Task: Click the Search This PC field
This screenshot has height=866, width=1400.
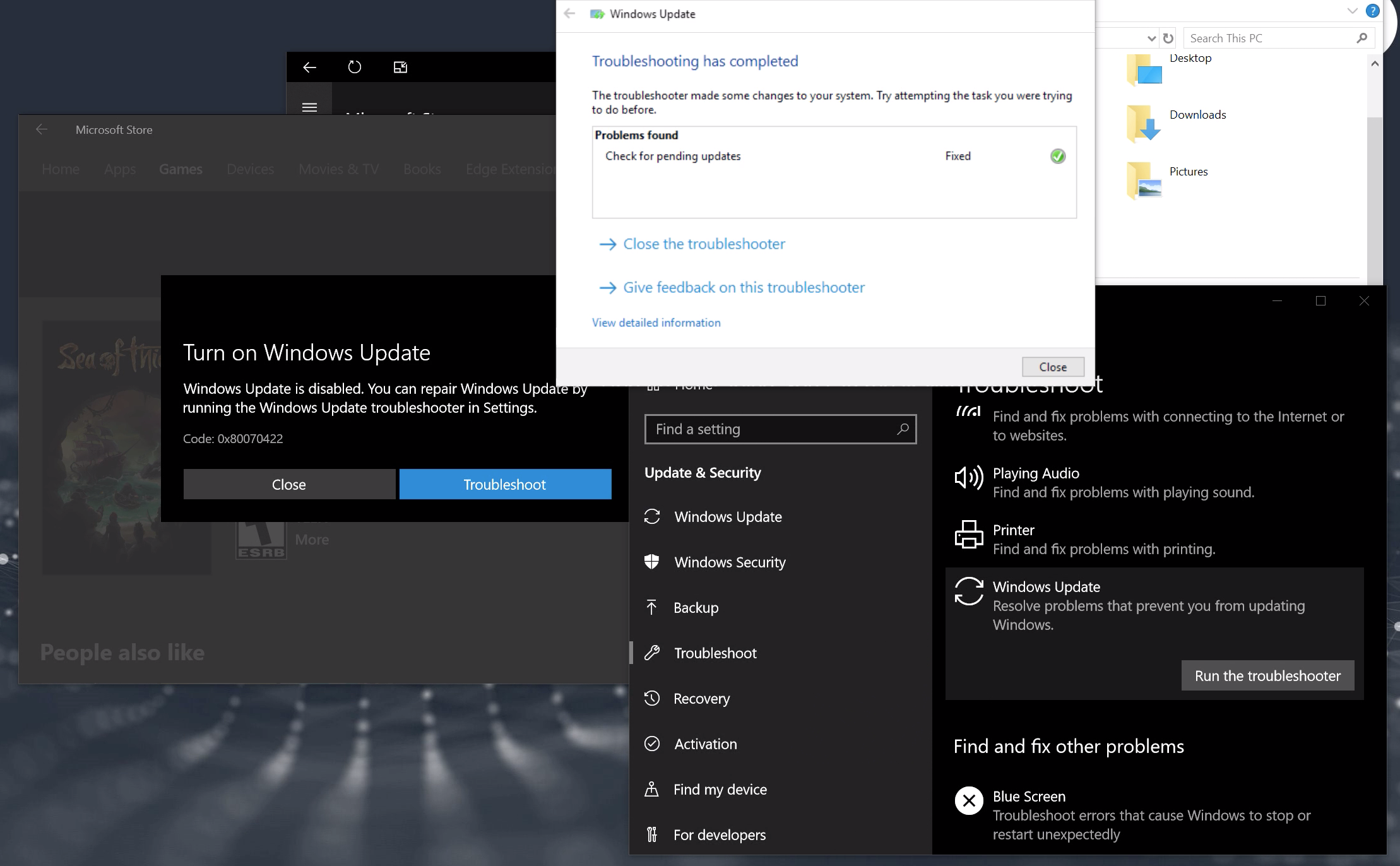Action: [x=1279, y=39]
